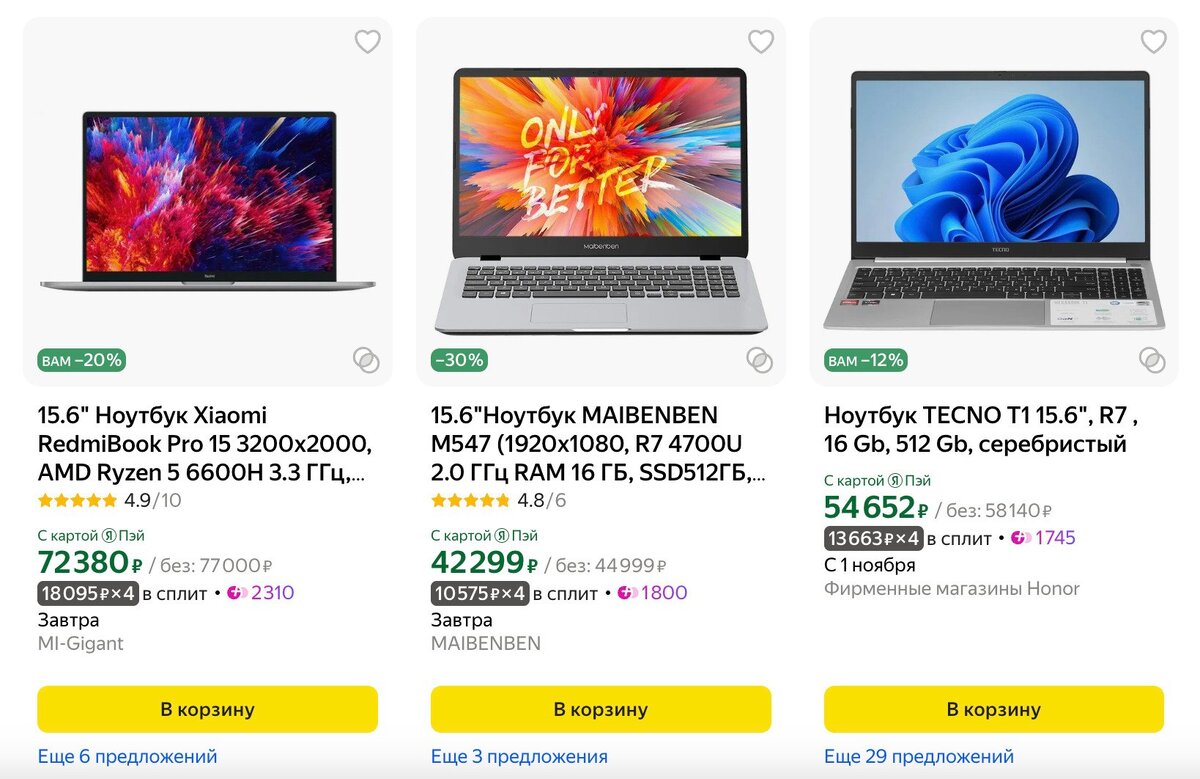Image resolution: width=1200 pixels, height=779 pixels.
Task: Expand Еще 29 предложений for the TECNO laptop
Action: (x=917, y=757)
